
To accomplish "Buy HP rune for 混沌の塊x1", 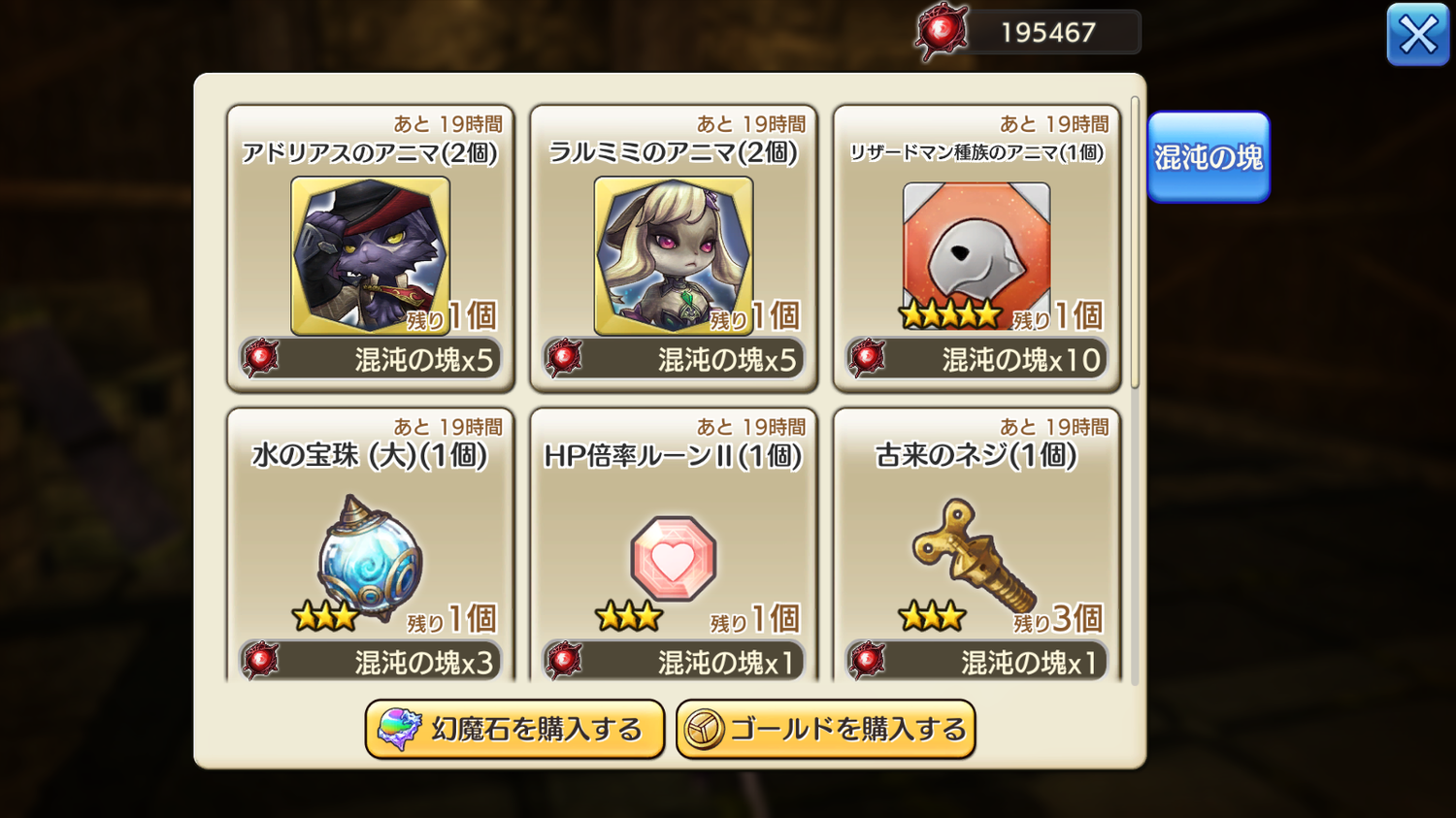I will (x=673, y=661).
